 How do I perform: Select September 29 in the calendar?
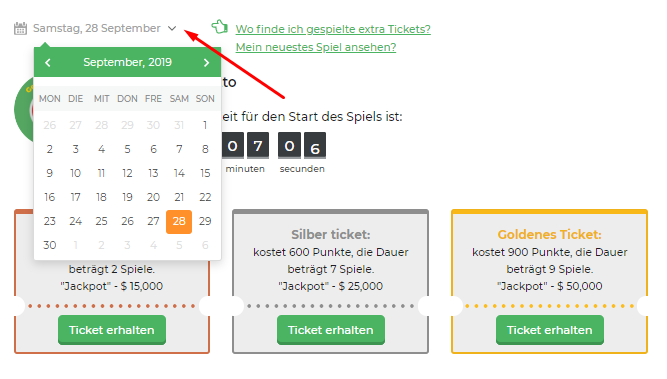point(205,221)
